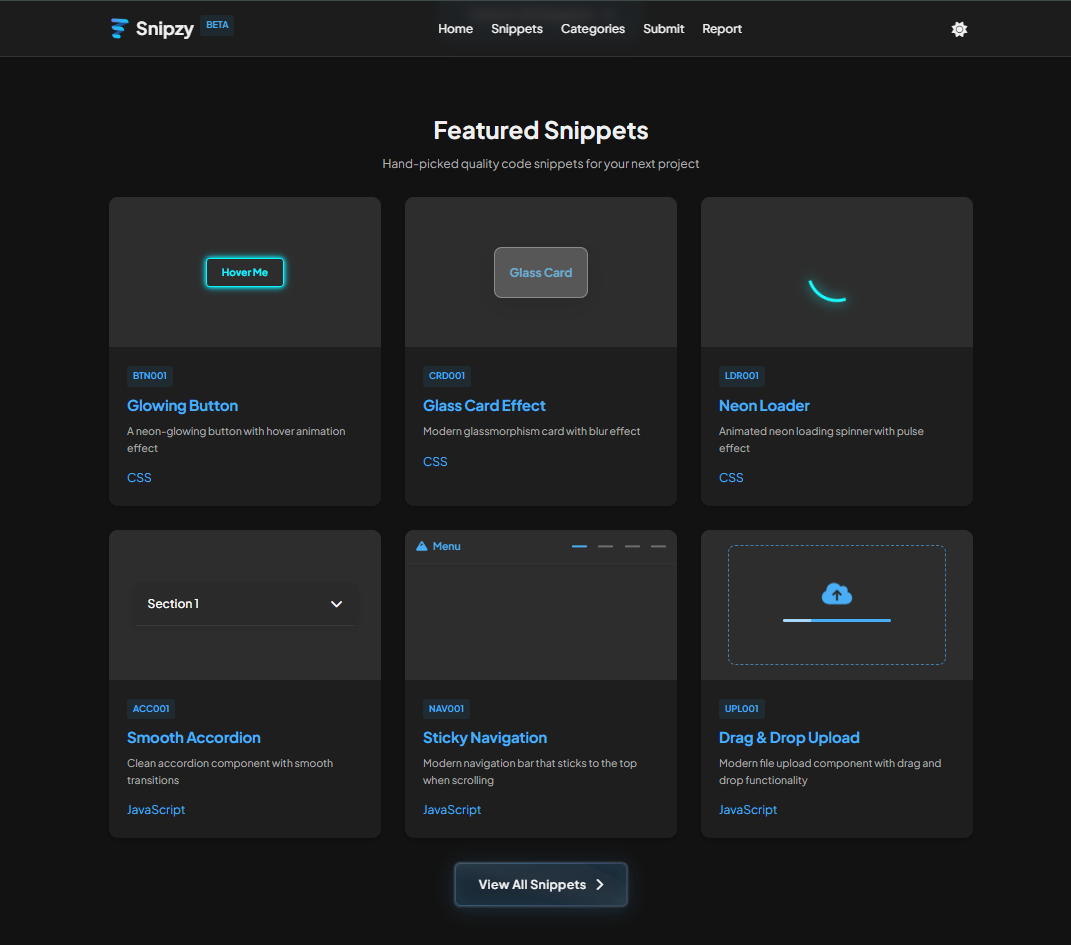The width and height of the screenshot is (1071, 945).
Task: Click the UPL001 snippet ID tag
Action: pyautogui.click(x=742, y=709)
